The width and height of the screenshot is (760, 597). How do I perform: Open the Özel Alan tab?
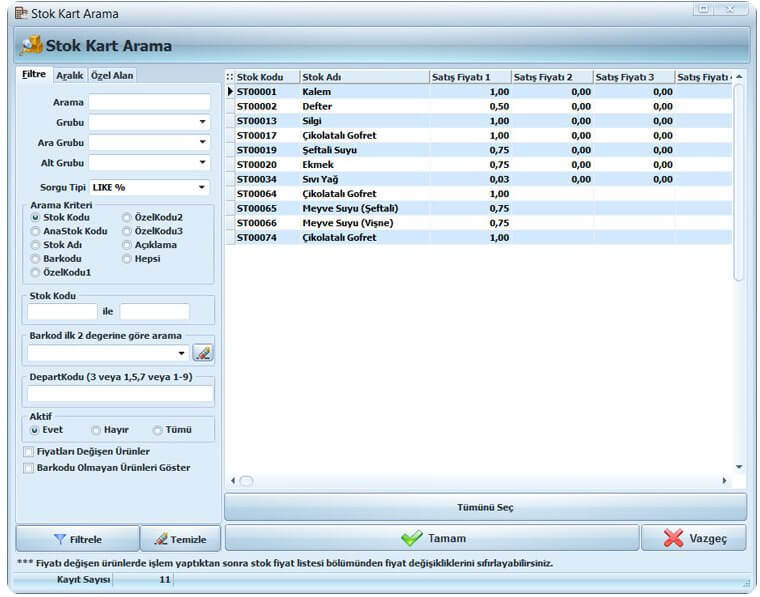pos(112,76)
